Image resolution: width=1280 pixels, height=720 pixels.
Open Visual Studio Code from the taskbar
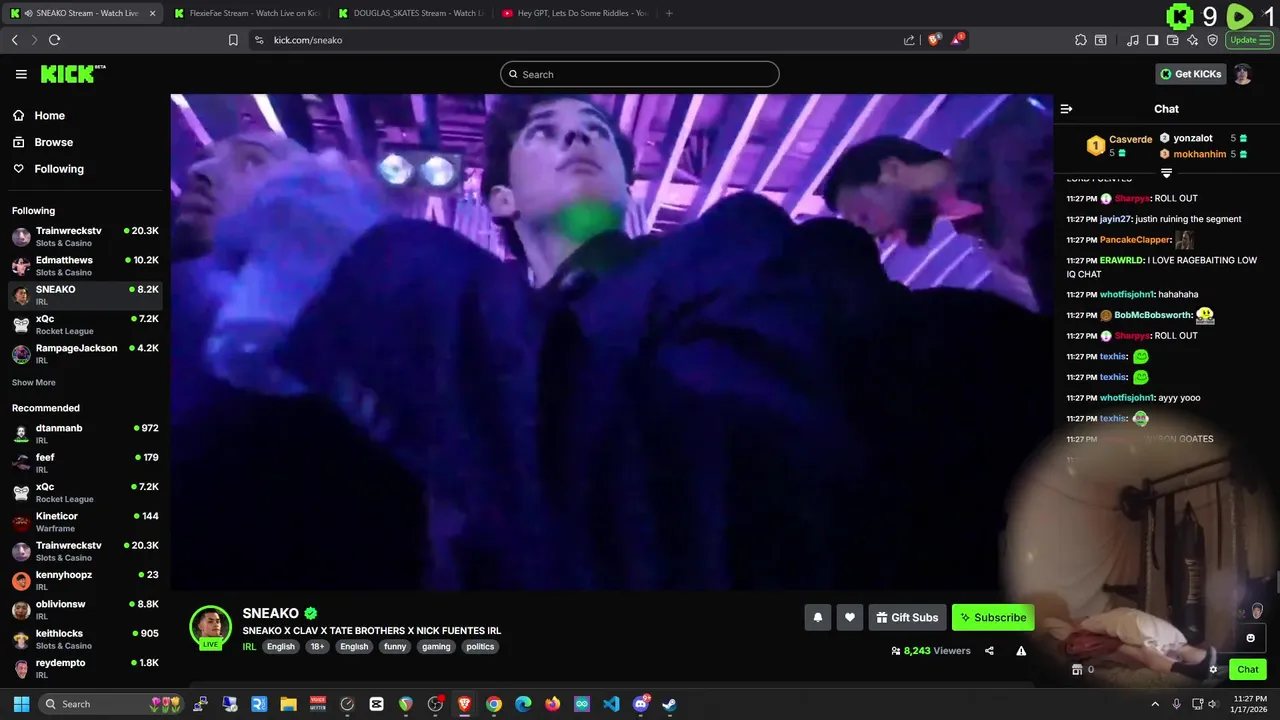point(611,704)
